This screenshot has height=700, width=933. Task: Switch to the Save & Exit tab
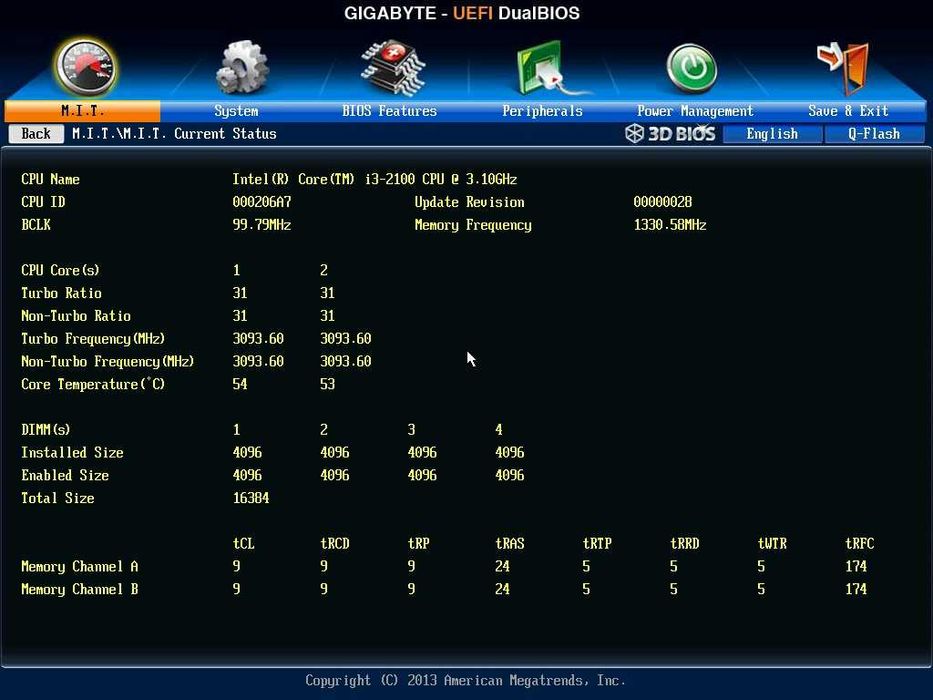pyautogui.click(x=848, y=111)
